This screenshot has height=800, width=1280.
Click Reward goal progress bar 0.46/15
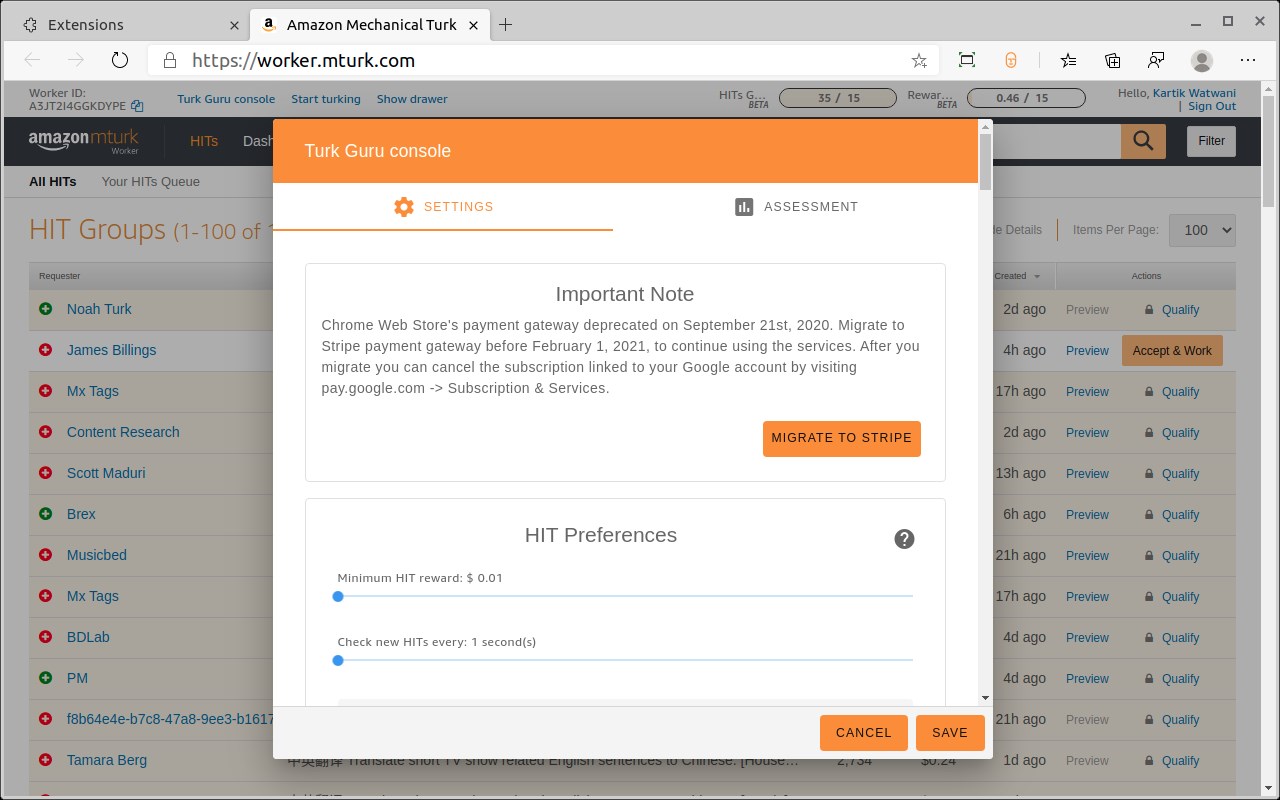tap(1026, 98)
